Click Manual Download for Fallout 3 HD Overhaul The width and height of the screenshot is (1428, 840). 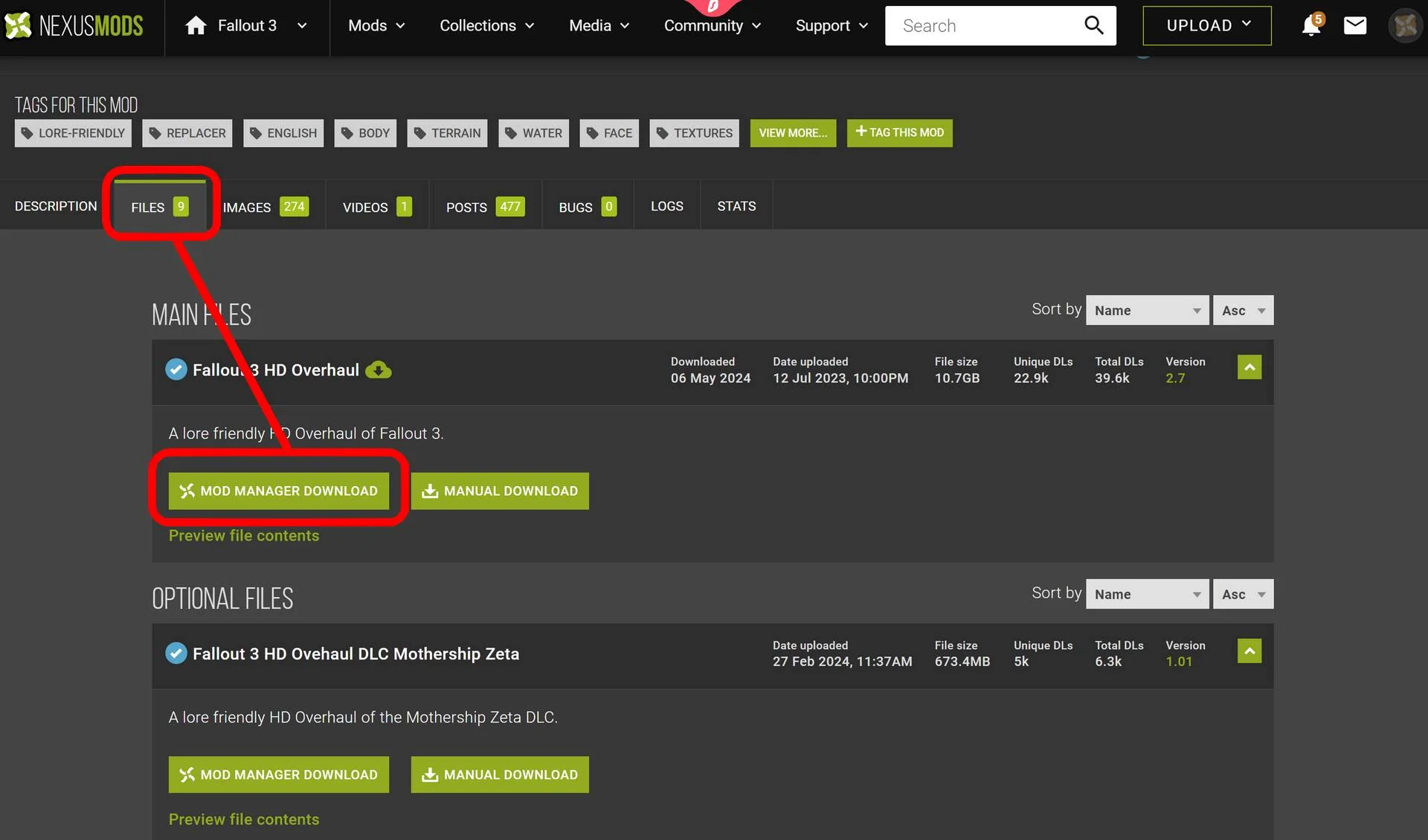pos(500,491)
